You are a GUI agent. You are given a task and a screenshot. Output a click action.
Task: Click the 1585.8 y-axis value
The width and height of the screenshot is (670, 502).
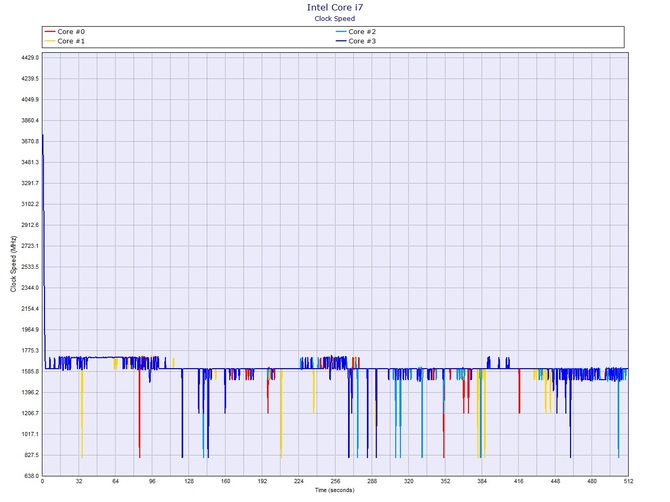click(x=30, y=372)
